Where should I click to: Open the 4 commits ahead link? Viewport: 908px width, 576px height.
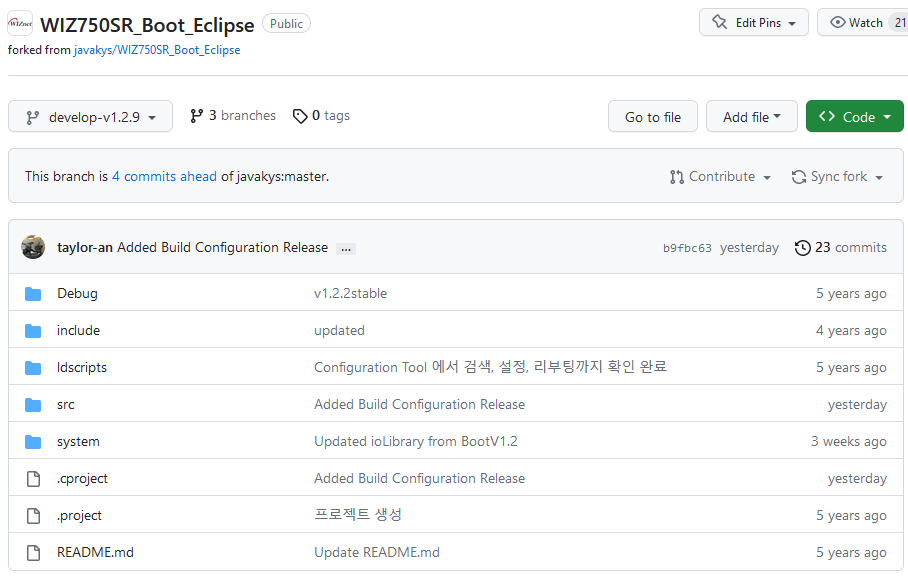[164, 177]
